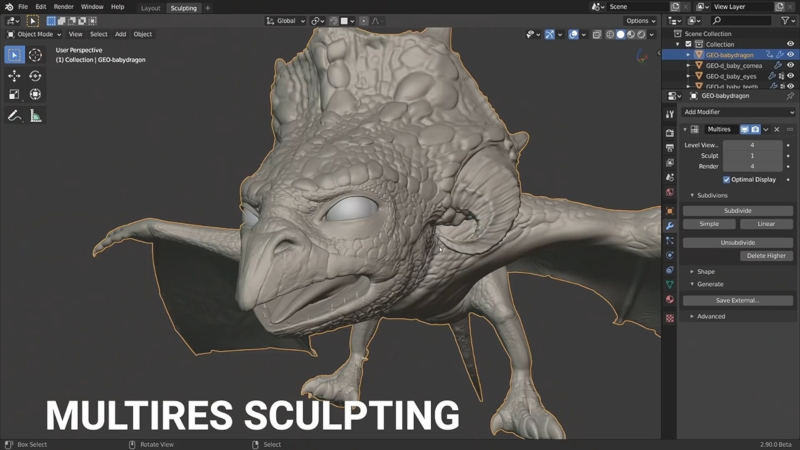Screen dimensions: 800x450
Task: Open the Add Modifier dropdown
Action: [x=738, y=112]
